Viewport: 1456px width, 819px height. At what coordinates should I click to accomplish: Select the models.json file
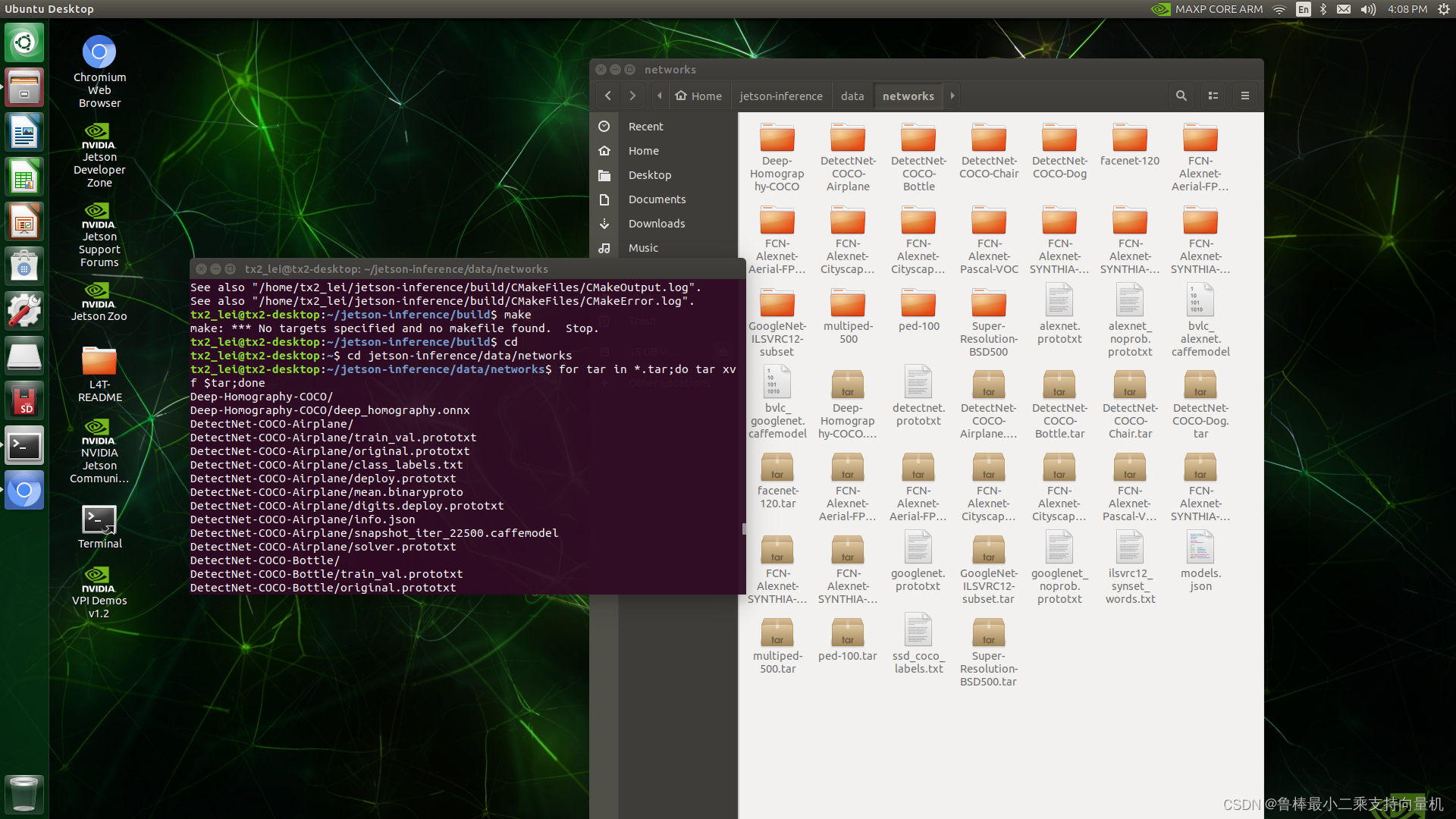tap(1200, 561)
